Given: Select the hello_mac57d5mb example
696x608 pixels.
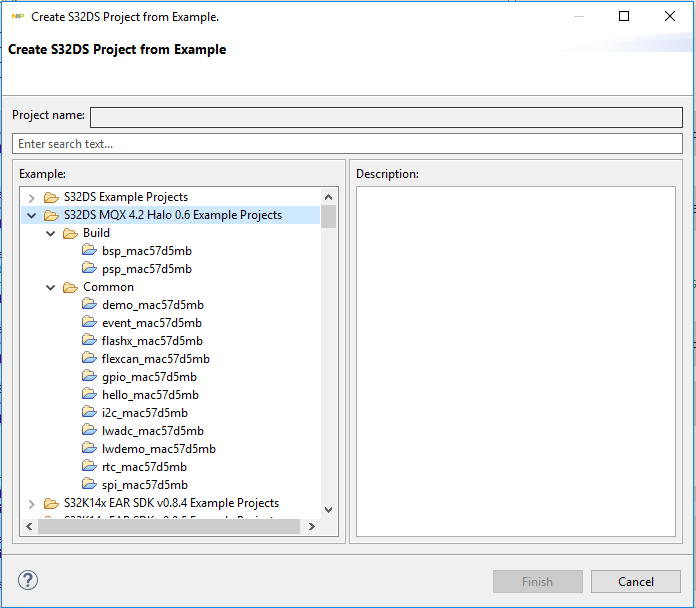Looking at the screenshot, I should tap(150, 395).
